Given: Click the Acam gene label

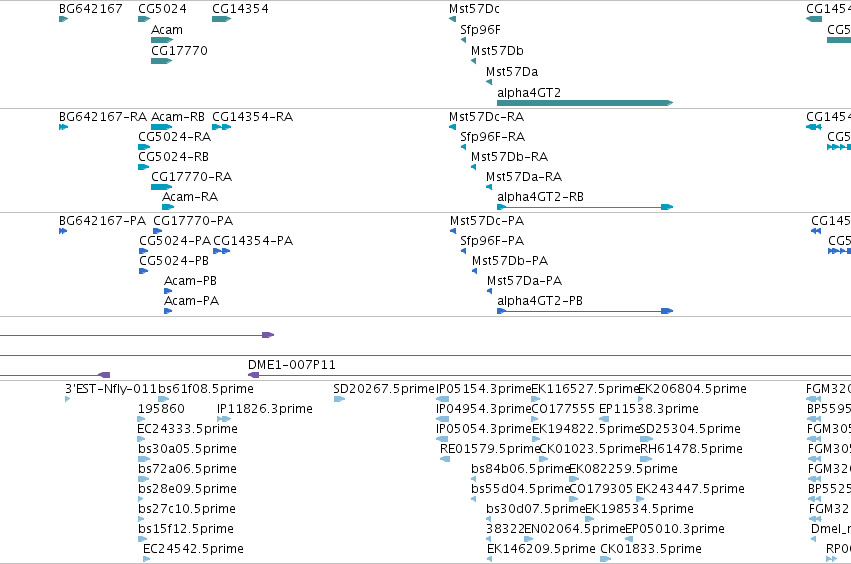Looking at the screenshot, I should point(167,30).
